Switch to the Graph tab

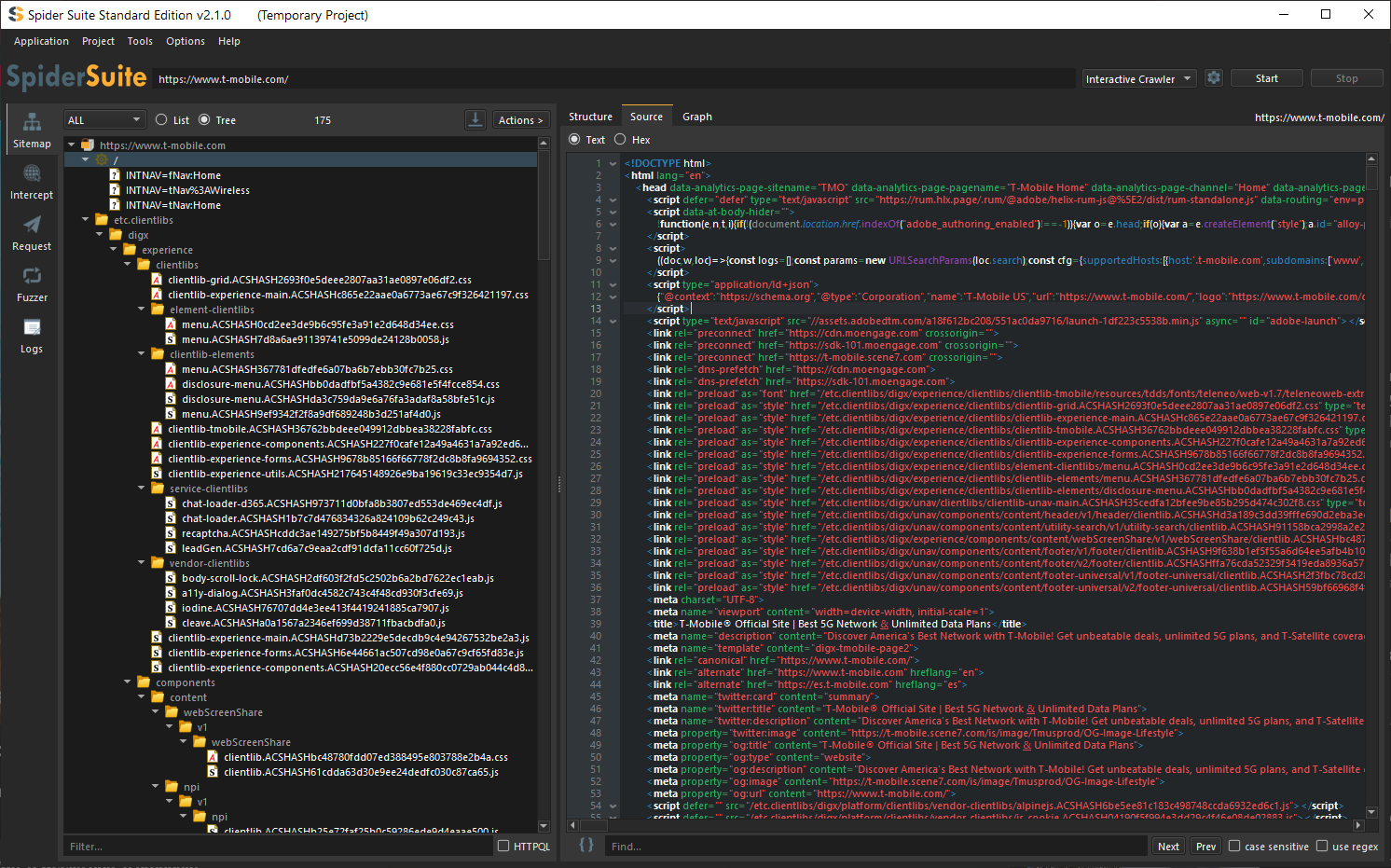click(697, 117)
